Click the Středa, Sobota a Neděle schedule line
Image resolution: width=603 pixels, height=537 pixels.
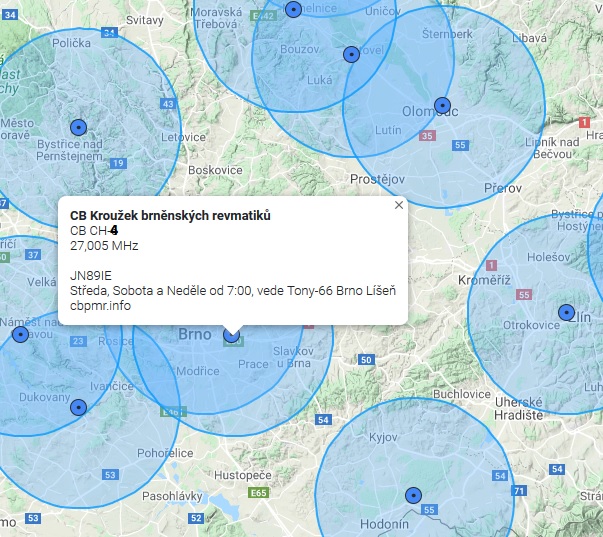tap(233, 291)
